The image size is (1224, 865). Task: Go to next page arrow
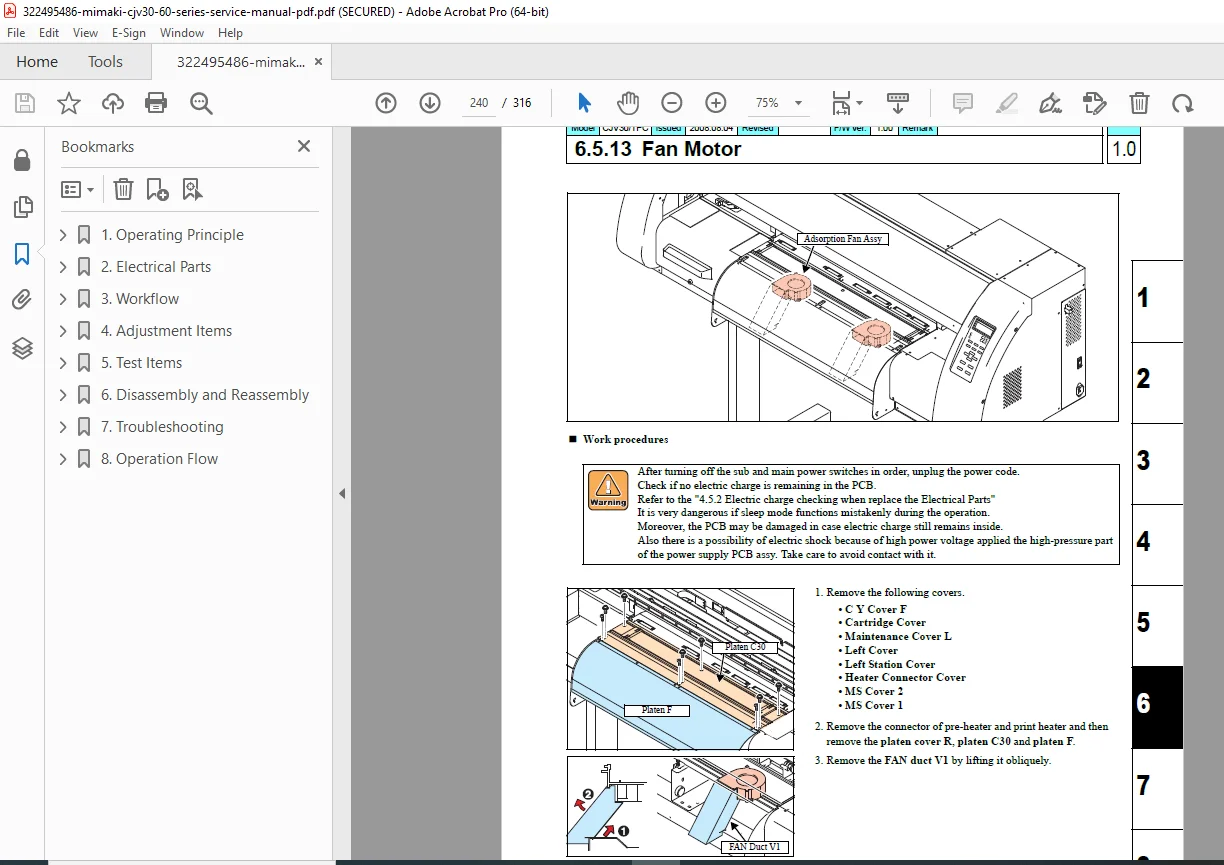pos(430,103)
